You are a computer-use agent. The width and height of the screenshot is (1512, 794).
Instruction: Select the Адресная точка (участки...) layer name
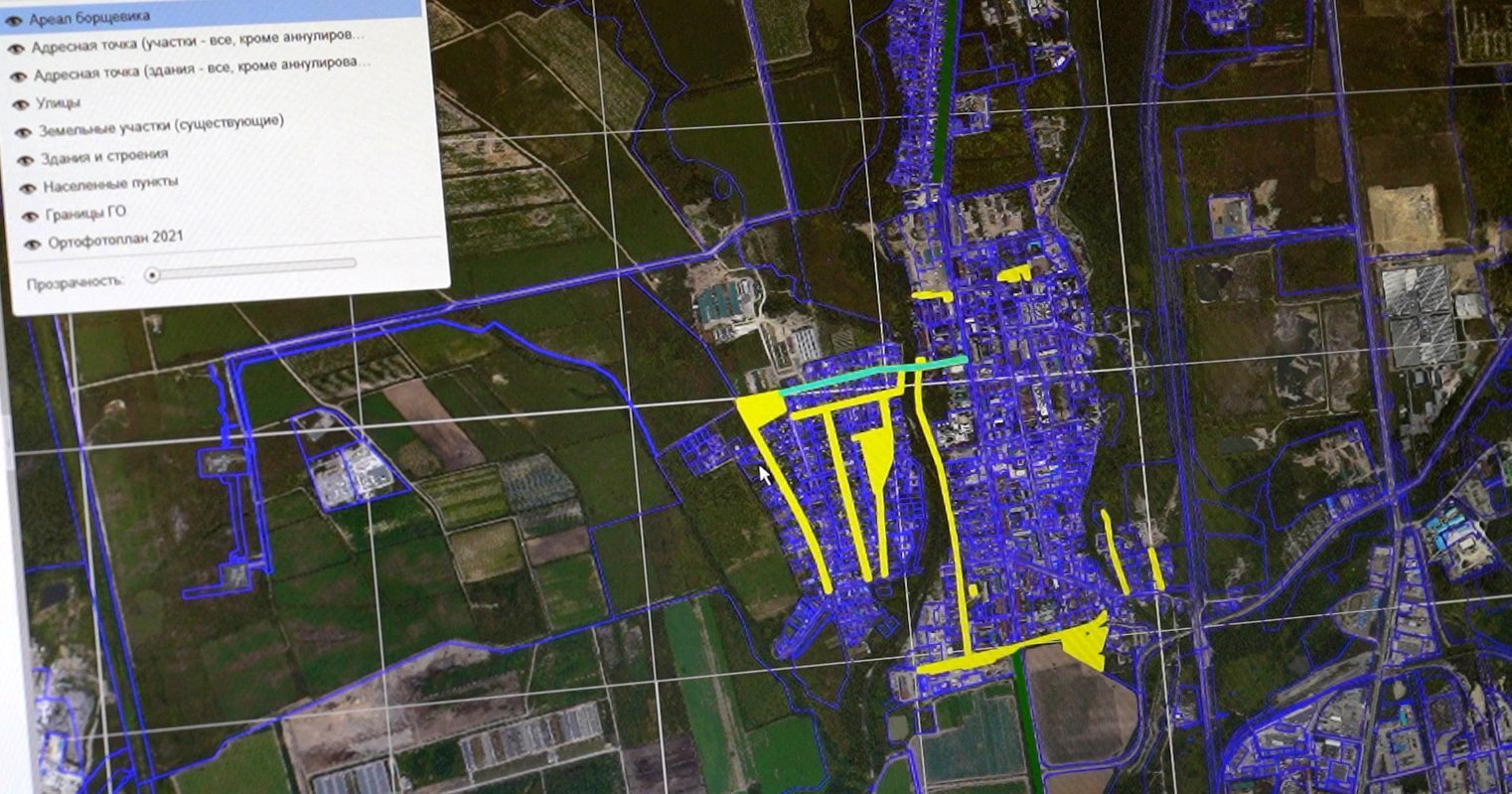198,42
